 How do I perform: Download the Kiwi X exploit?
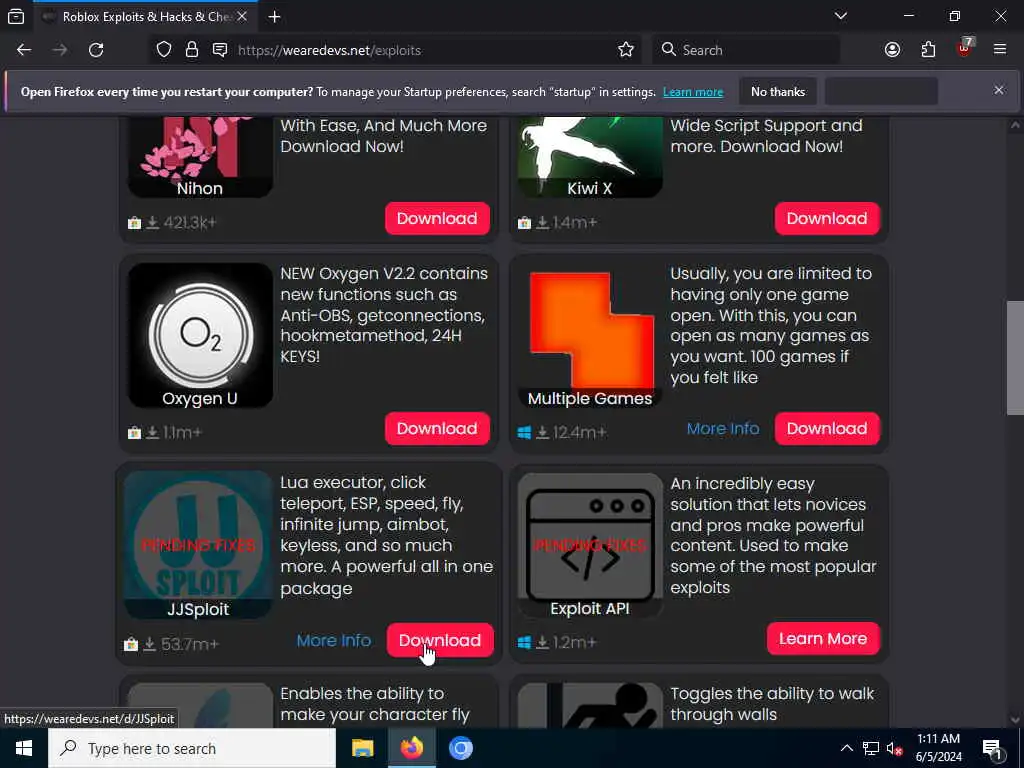(827, 218)
